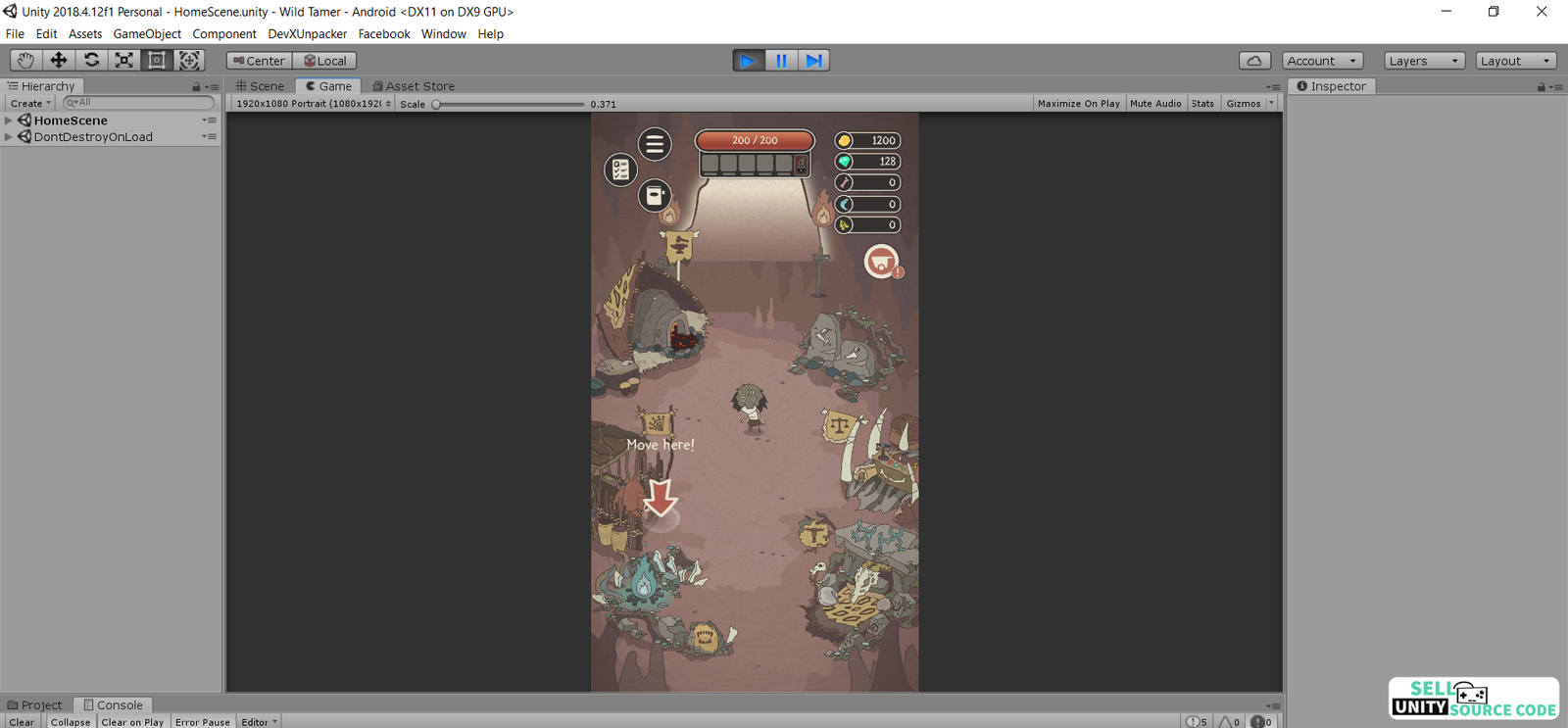The width and height of the screenshot is (1568, 728).
Task: Select the Rect transform tool
Action: pos(156,60)
